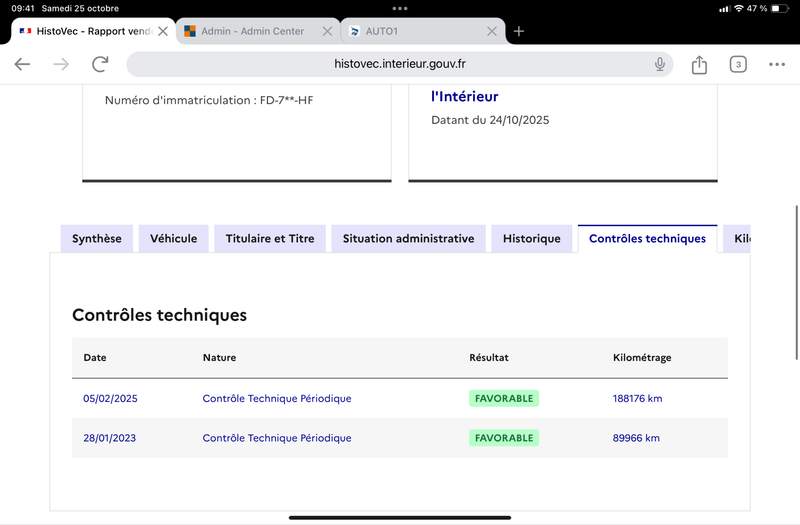Close the HistoVec browser tab

click(163, 31)
